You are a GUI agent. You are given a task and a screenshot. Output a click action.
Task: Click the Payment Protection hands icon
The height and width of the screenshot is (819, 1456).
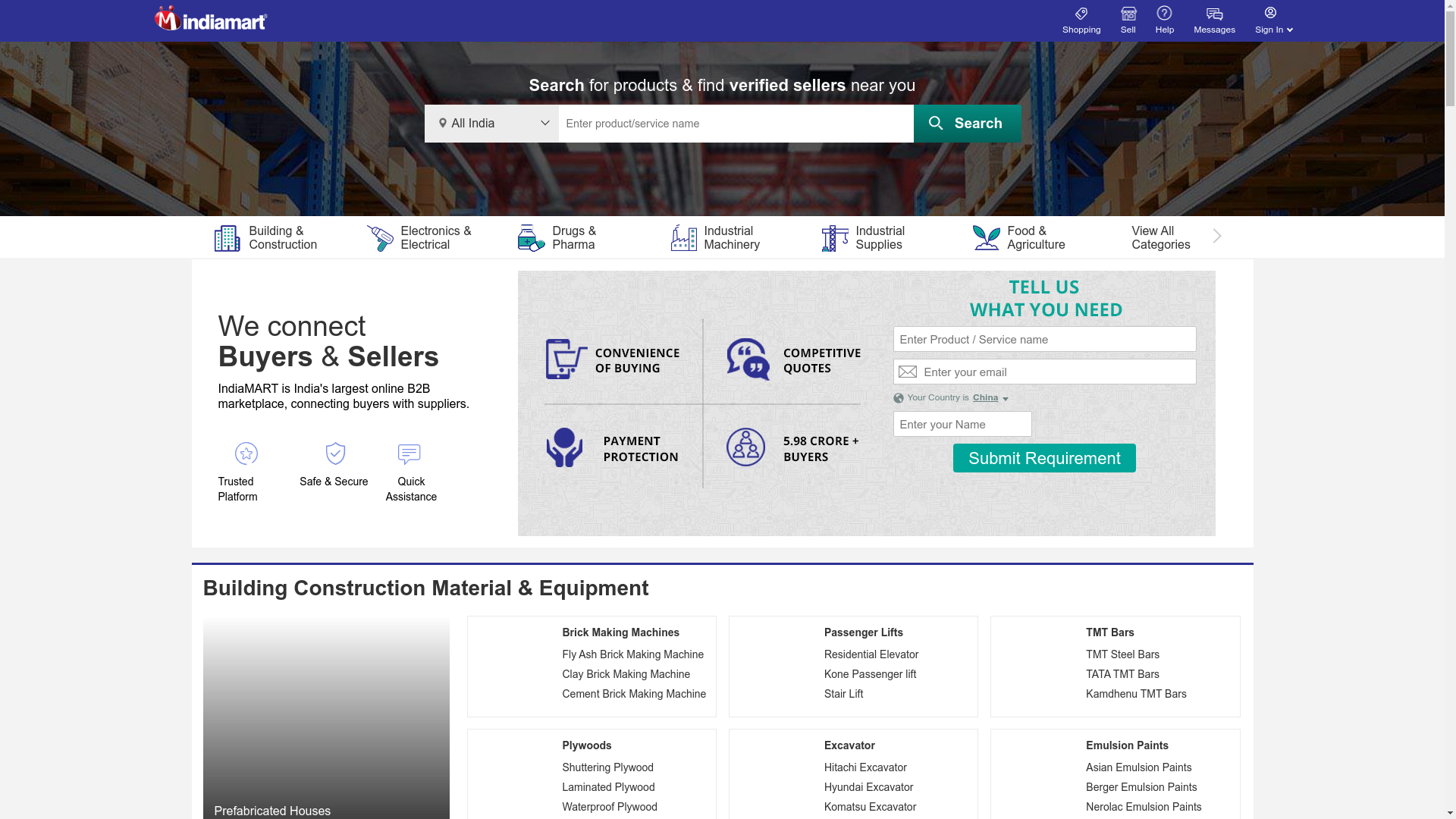coord(564,447)
